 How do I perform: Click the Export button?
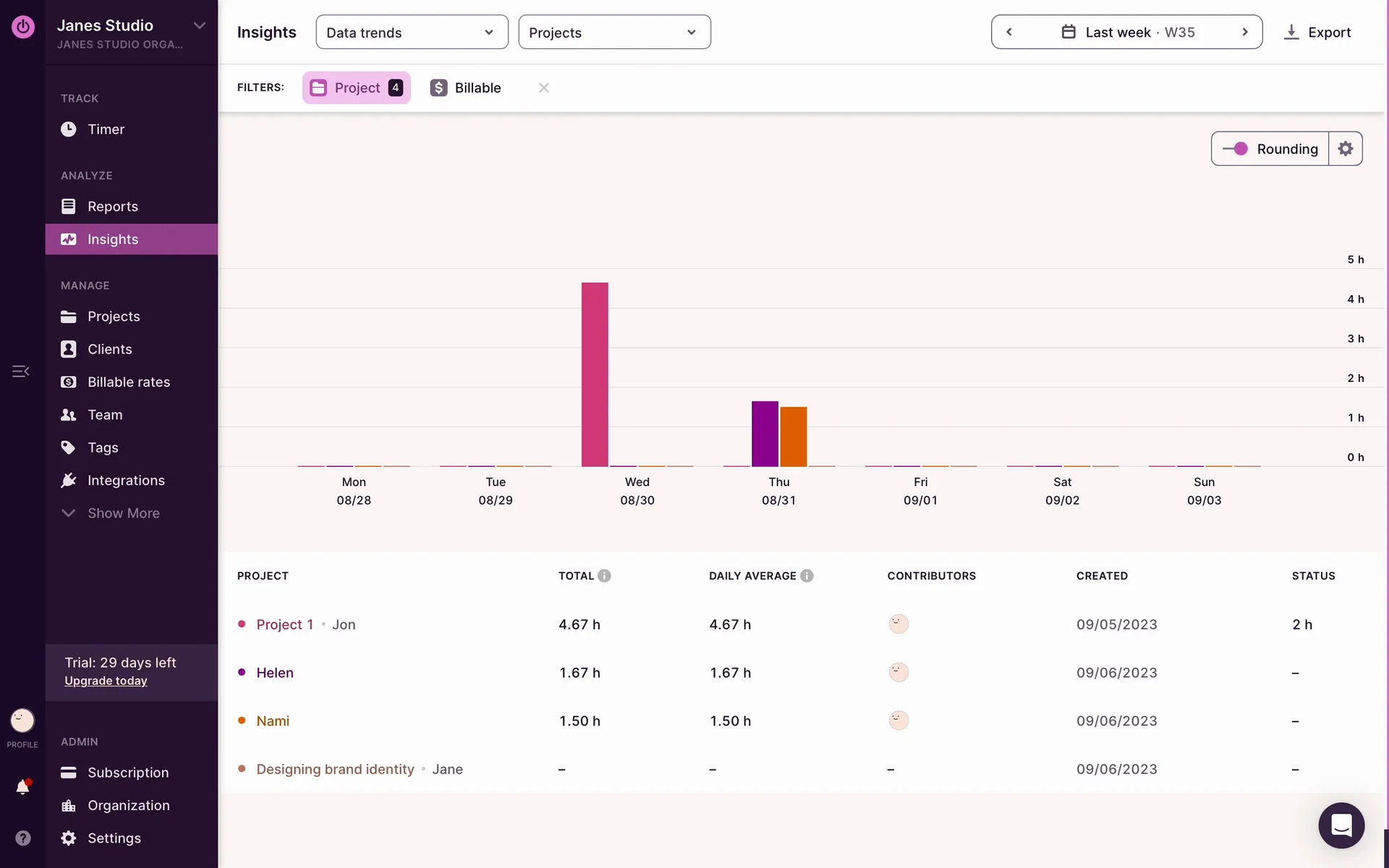pyautogui.click(x=1317, y=33)
